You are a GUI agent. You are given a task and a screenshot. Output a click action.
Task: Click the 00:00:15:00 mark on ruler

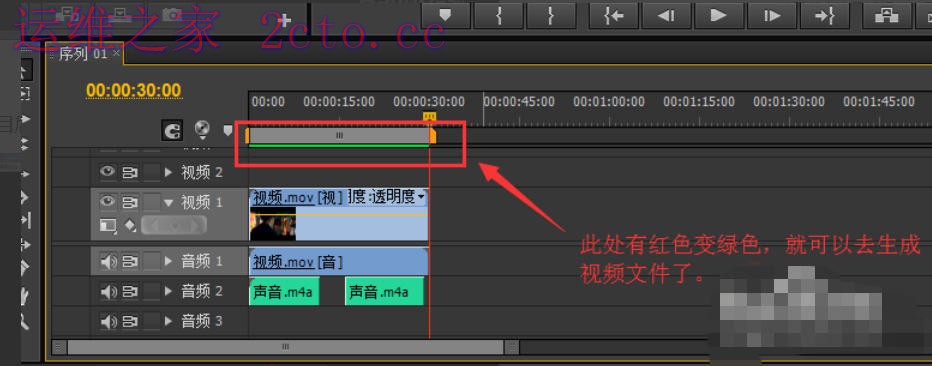(x=339, y=102)
